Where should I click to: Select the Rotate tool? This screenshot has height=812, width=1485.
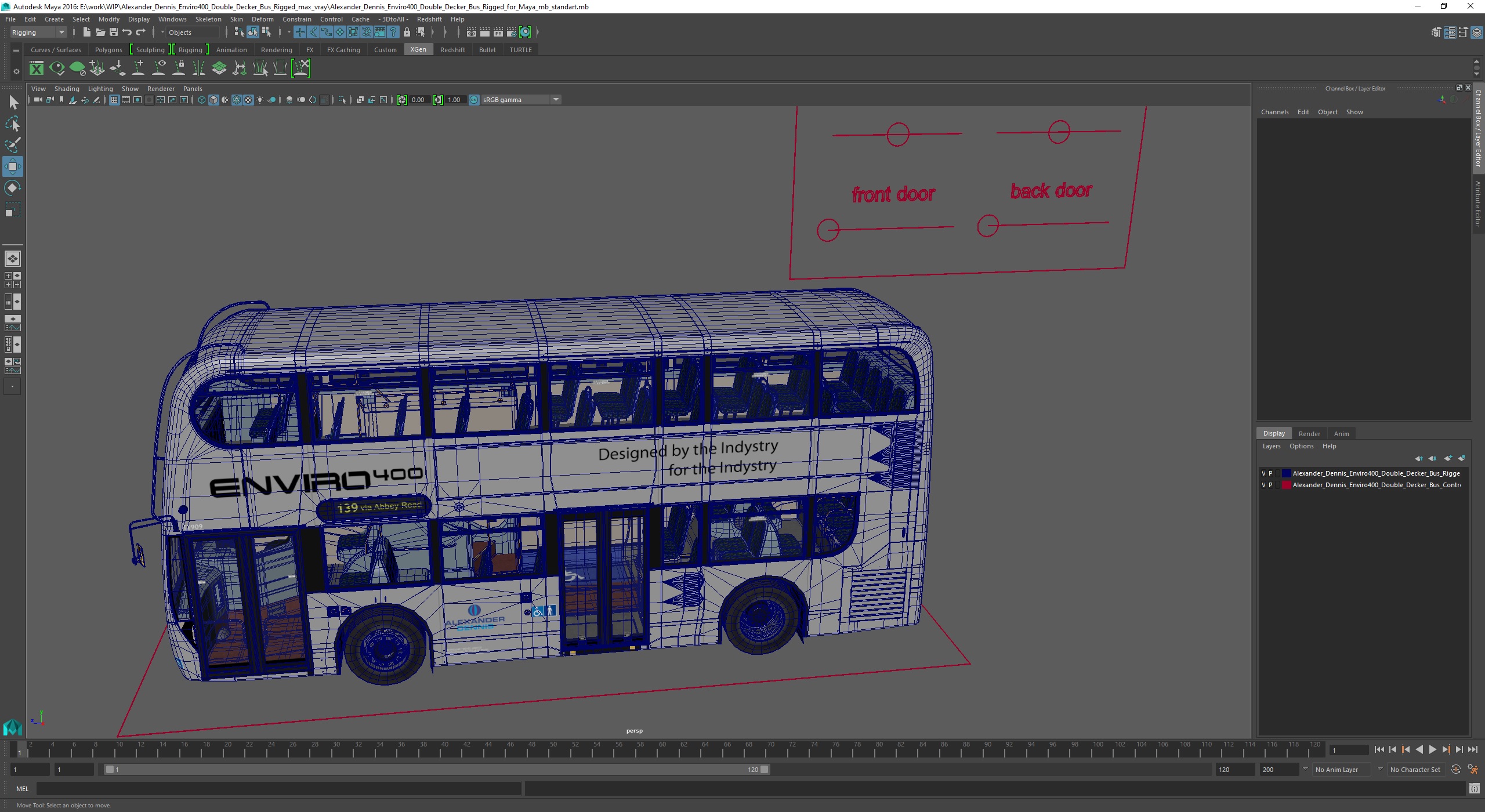point(12,188)
